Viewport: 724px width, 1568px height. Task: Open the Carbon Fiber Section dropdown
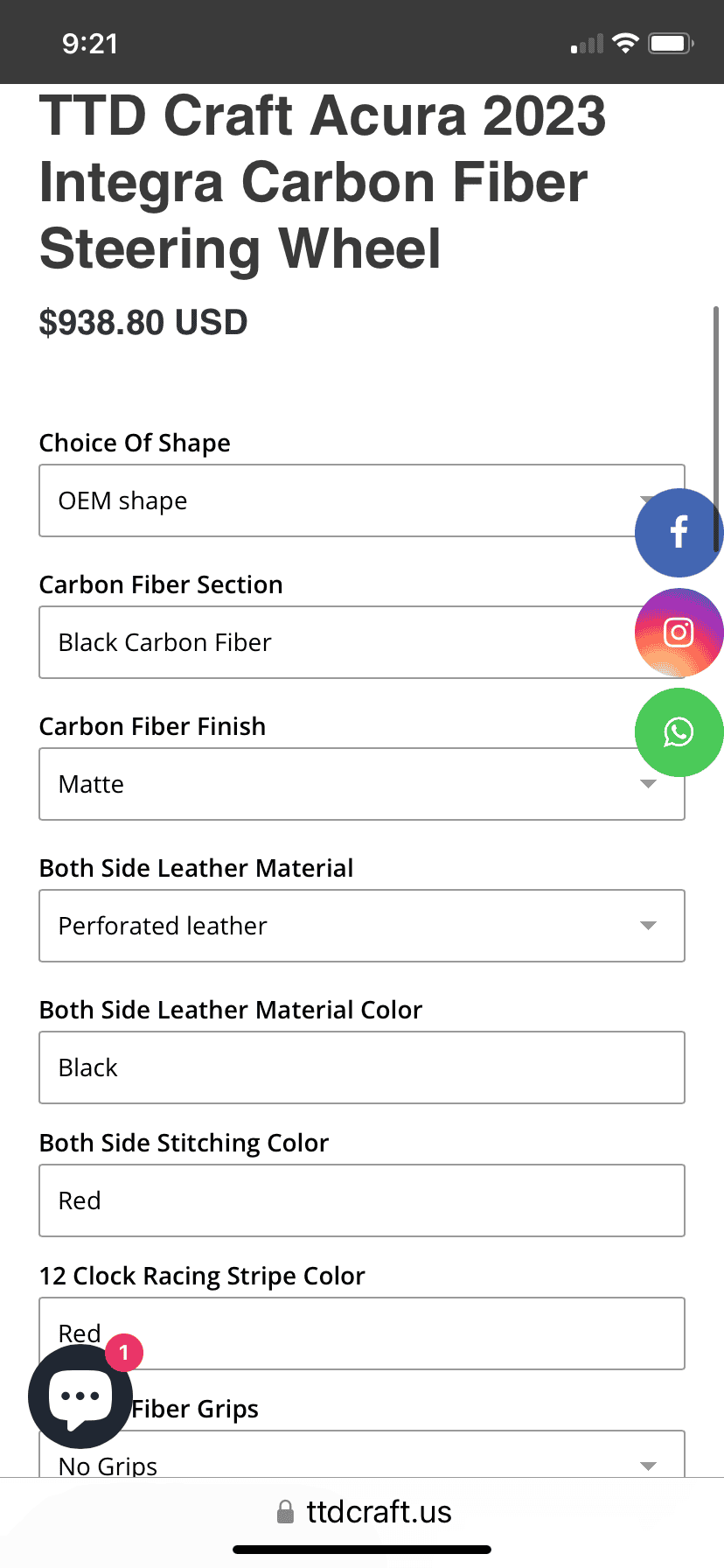[332, 642]
